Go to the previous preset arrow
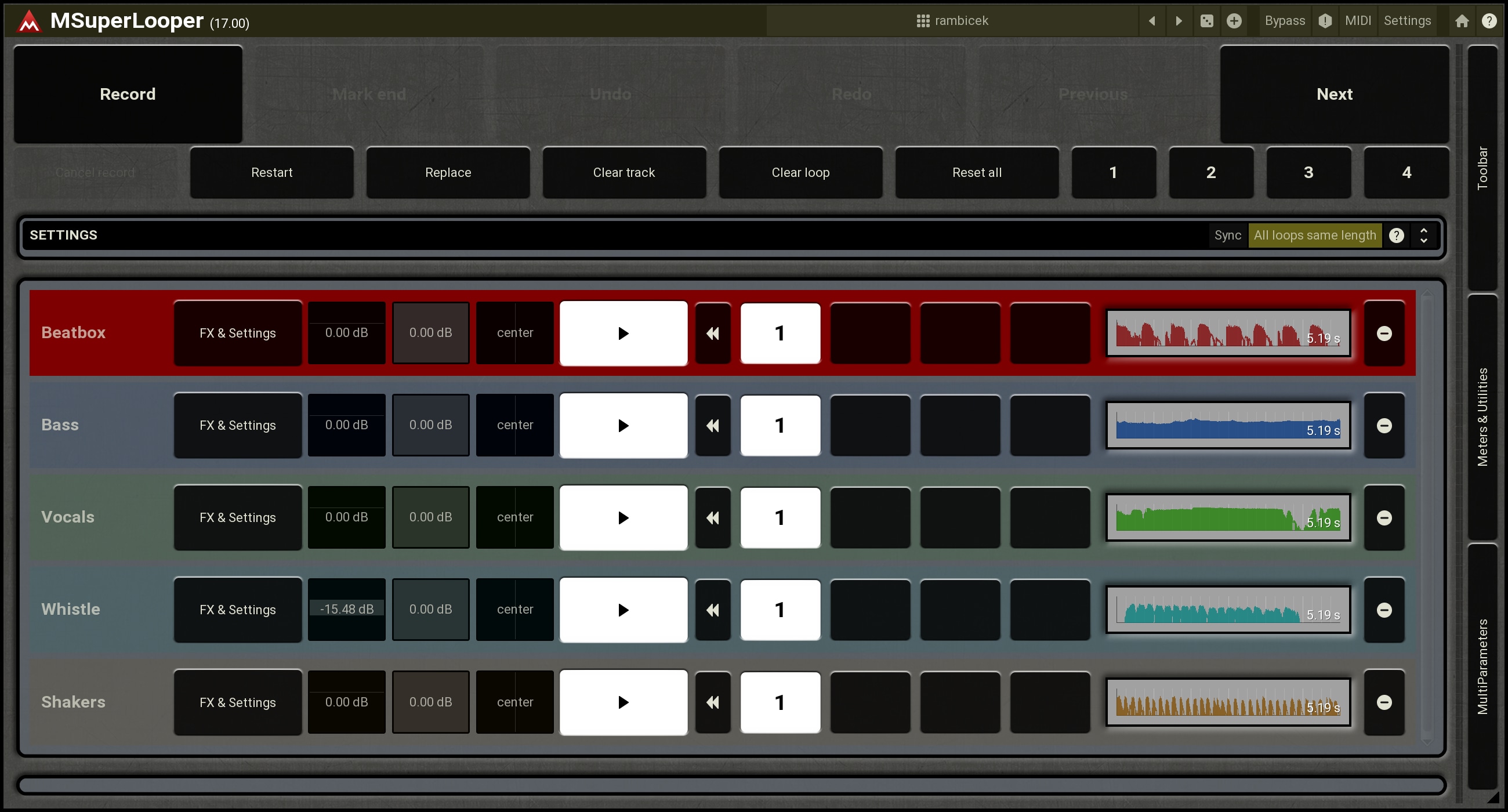 pos(1151,21)
